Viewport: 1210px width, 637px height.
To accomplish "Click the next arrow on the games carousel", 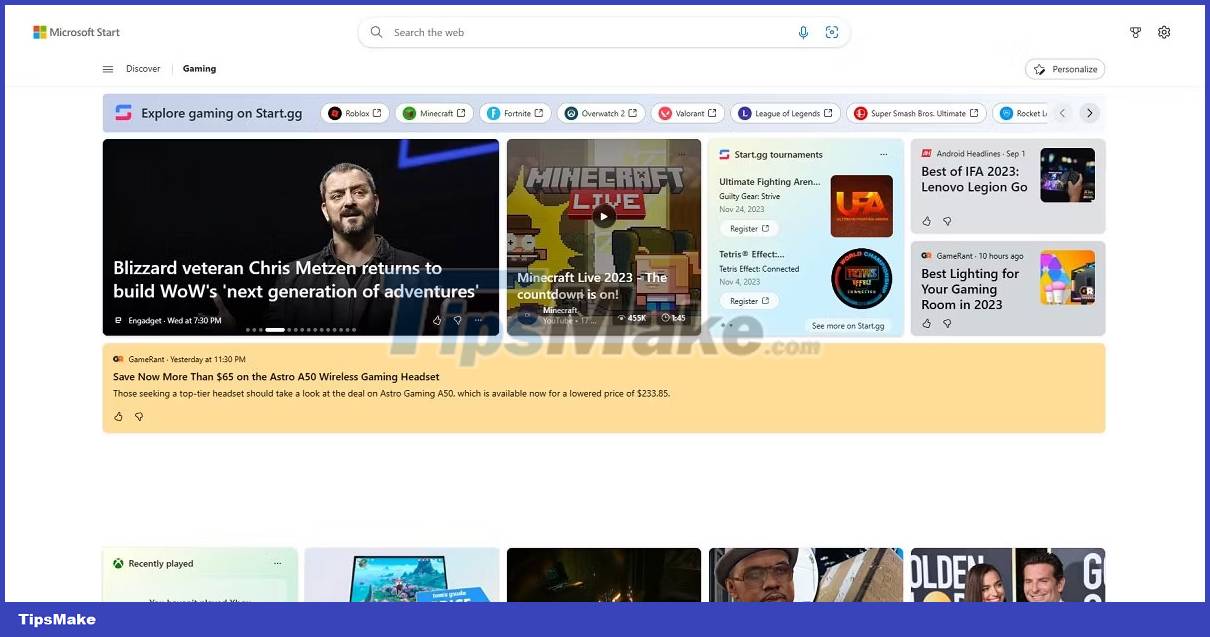I will click(x=1089, y=113).
